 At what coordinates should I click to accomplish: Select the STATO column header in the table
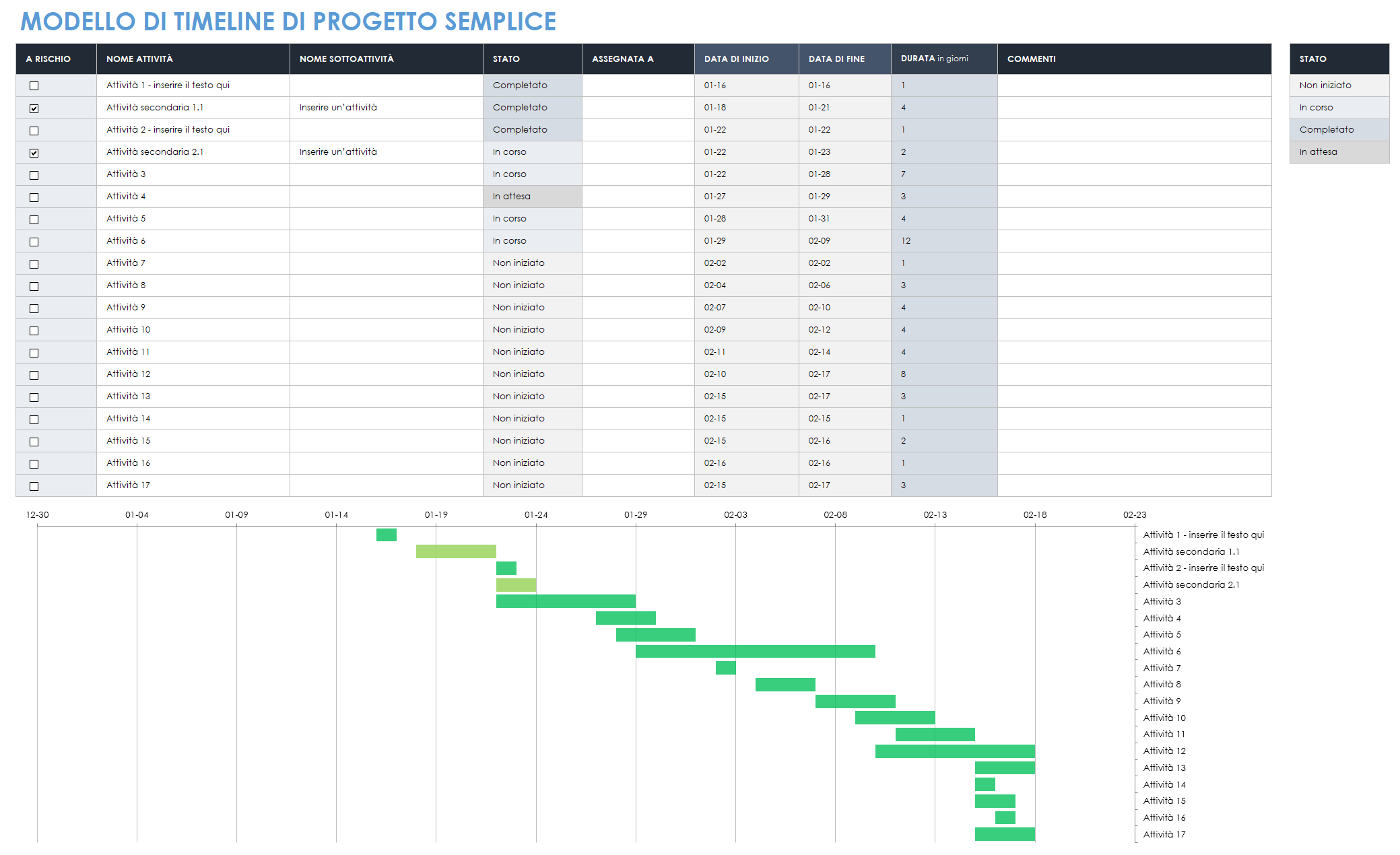tap(533, 59)
